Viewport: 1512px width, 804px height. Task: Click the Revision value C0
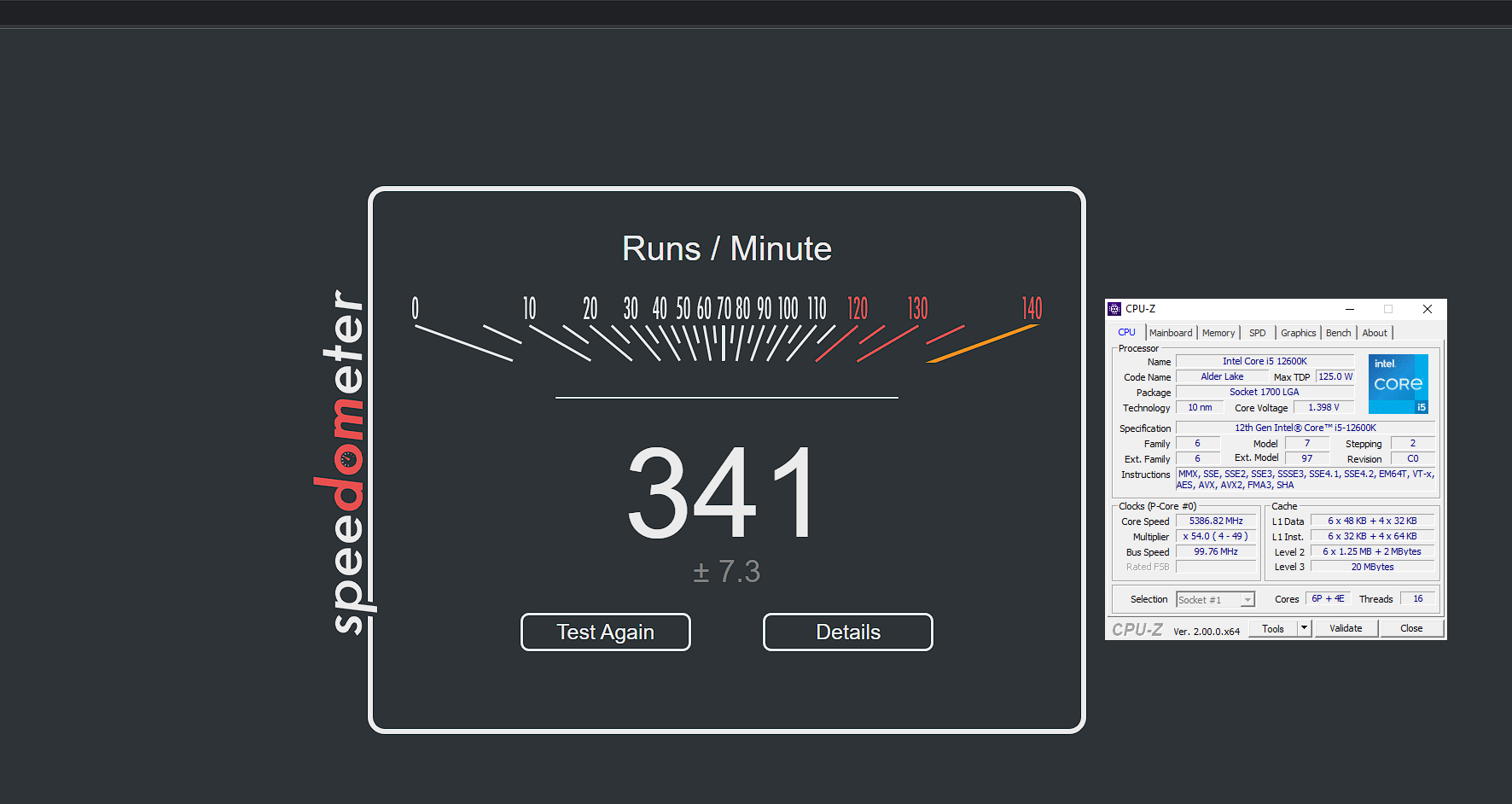(1413, 459)
